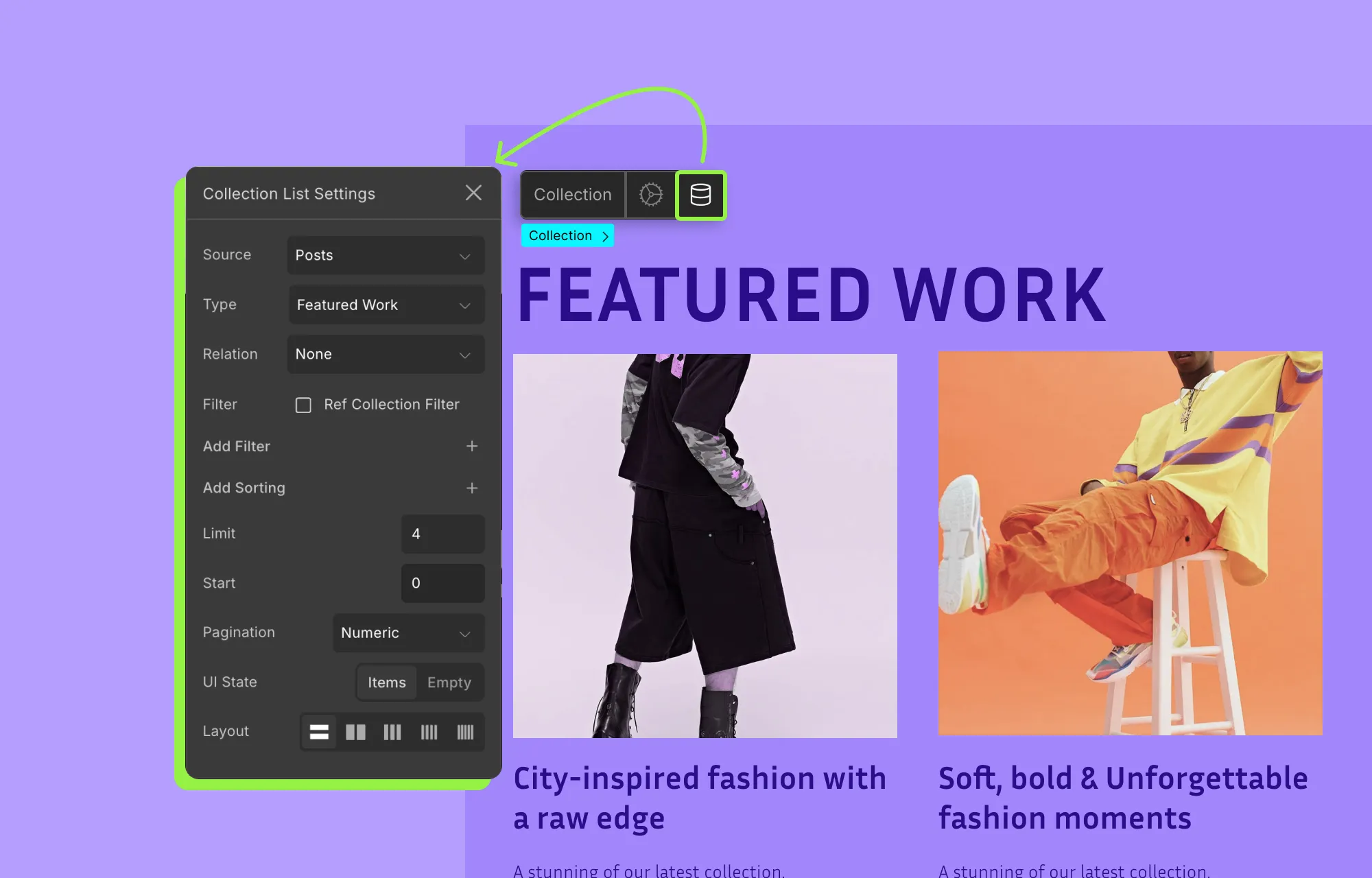
Task: Click the black shorts fashion photo
Action: [x=705, y=546]
